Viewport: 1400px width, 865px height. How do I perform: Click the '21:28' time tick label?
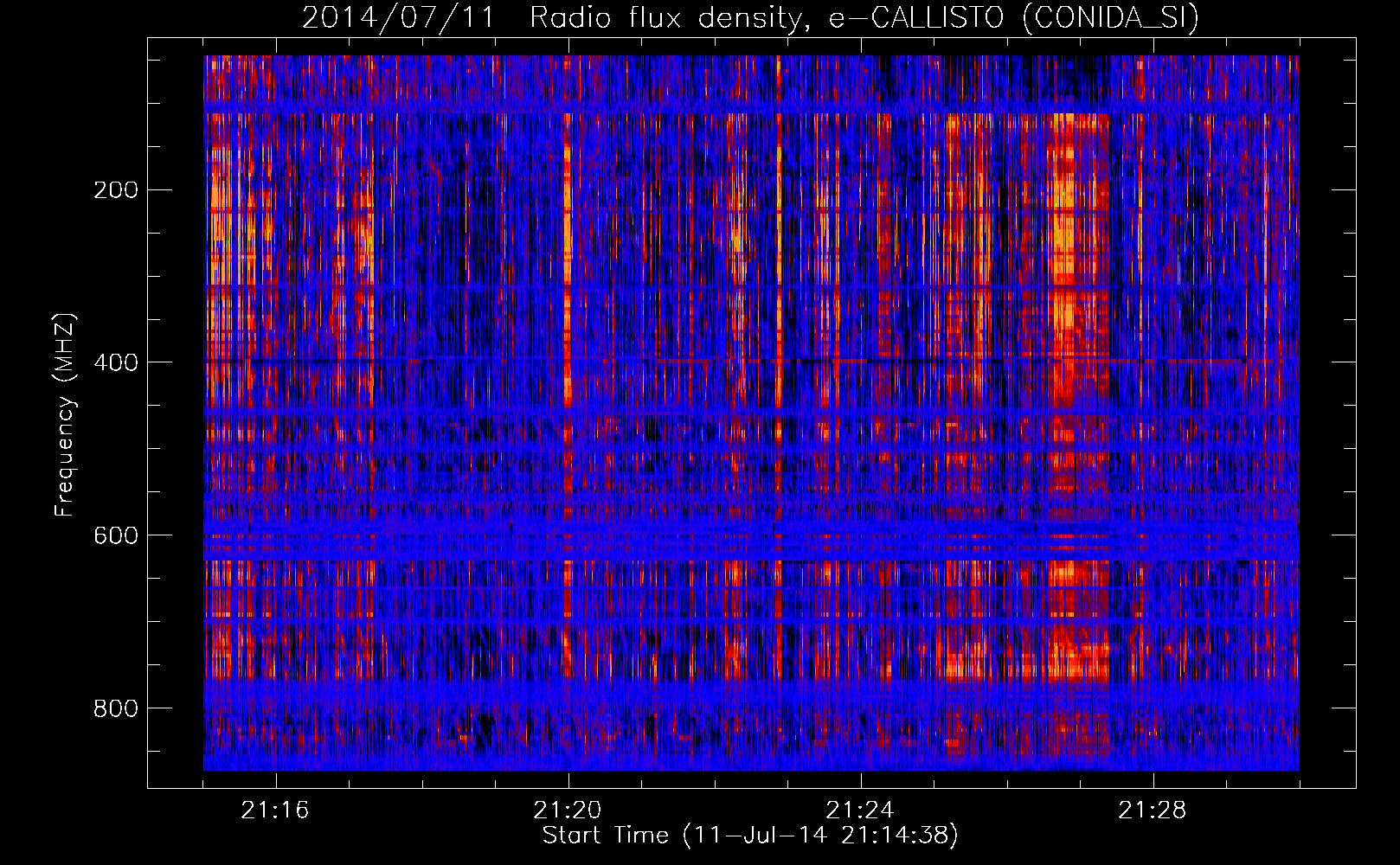coord(1153,811)
